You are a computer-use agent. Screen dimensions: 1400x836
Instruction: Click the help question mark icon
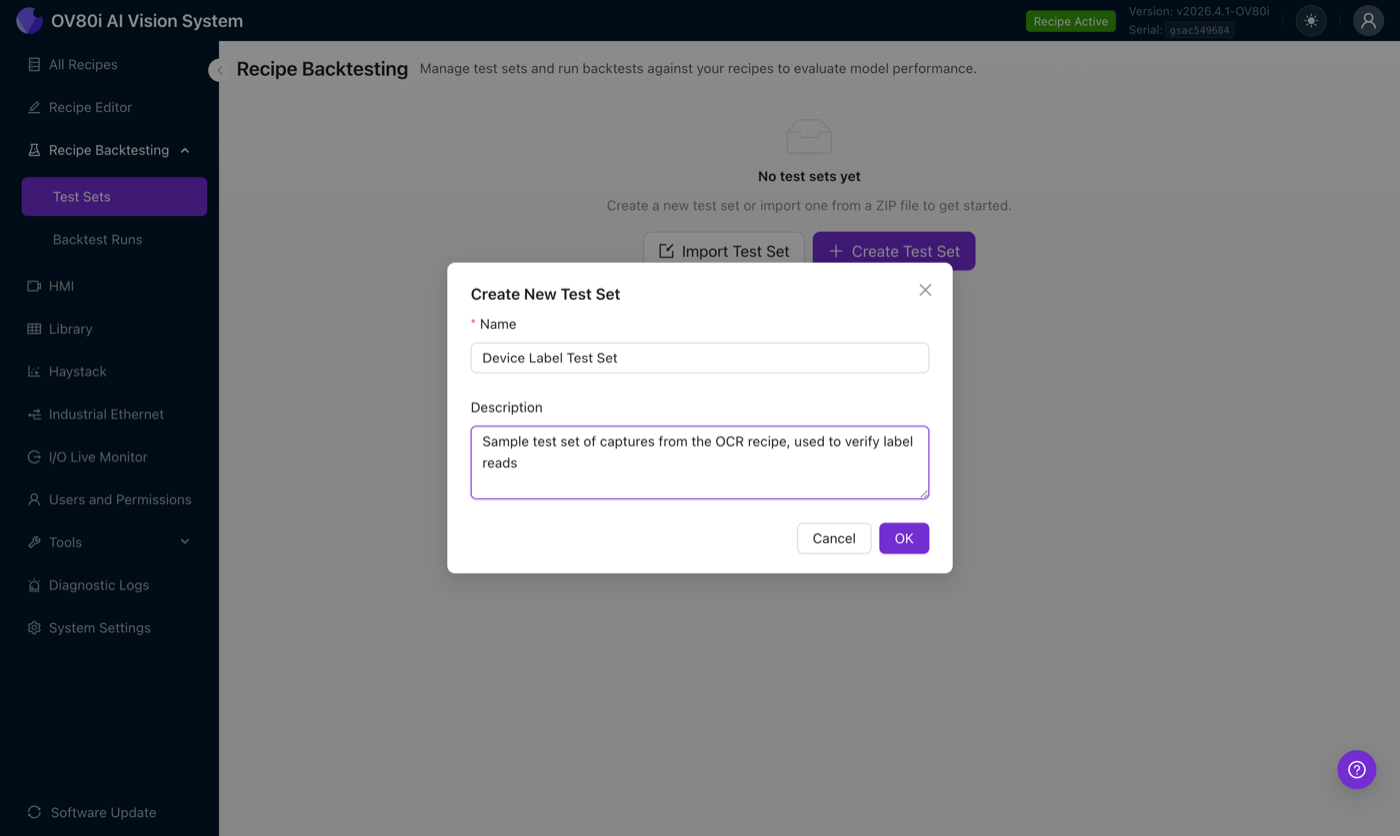(x=1356, y=769)
